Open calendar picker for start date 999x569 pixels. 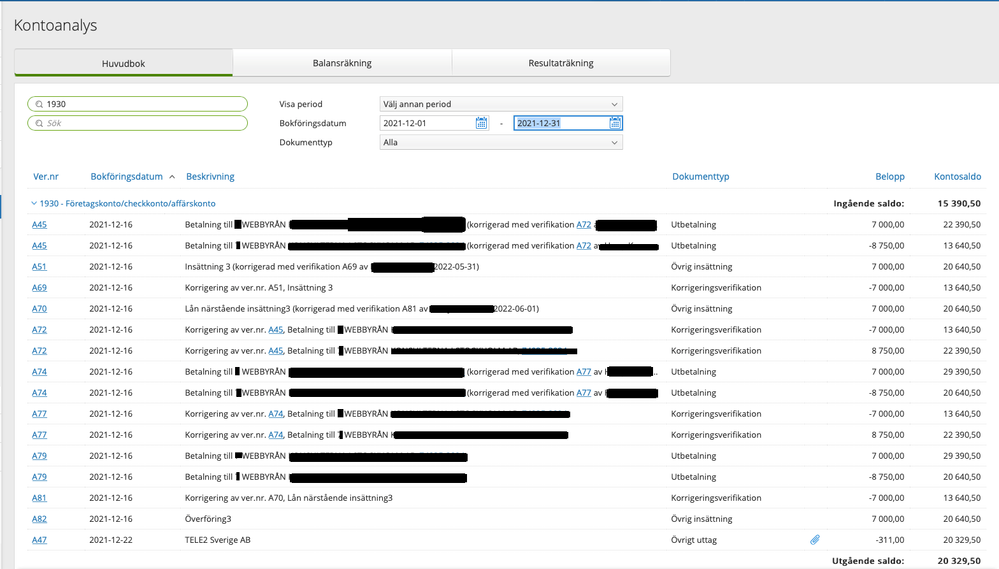(481, 123)
